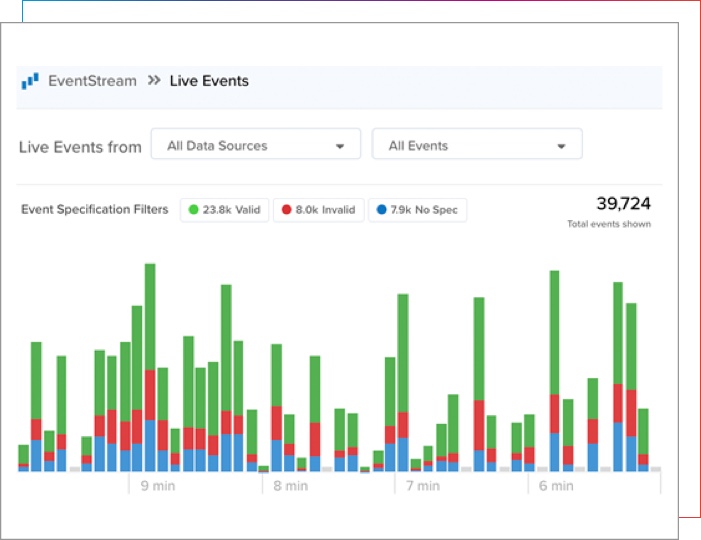Click the double-chevron breadcrumb separator
Viewport: 701px width, 540px height.
154,81
